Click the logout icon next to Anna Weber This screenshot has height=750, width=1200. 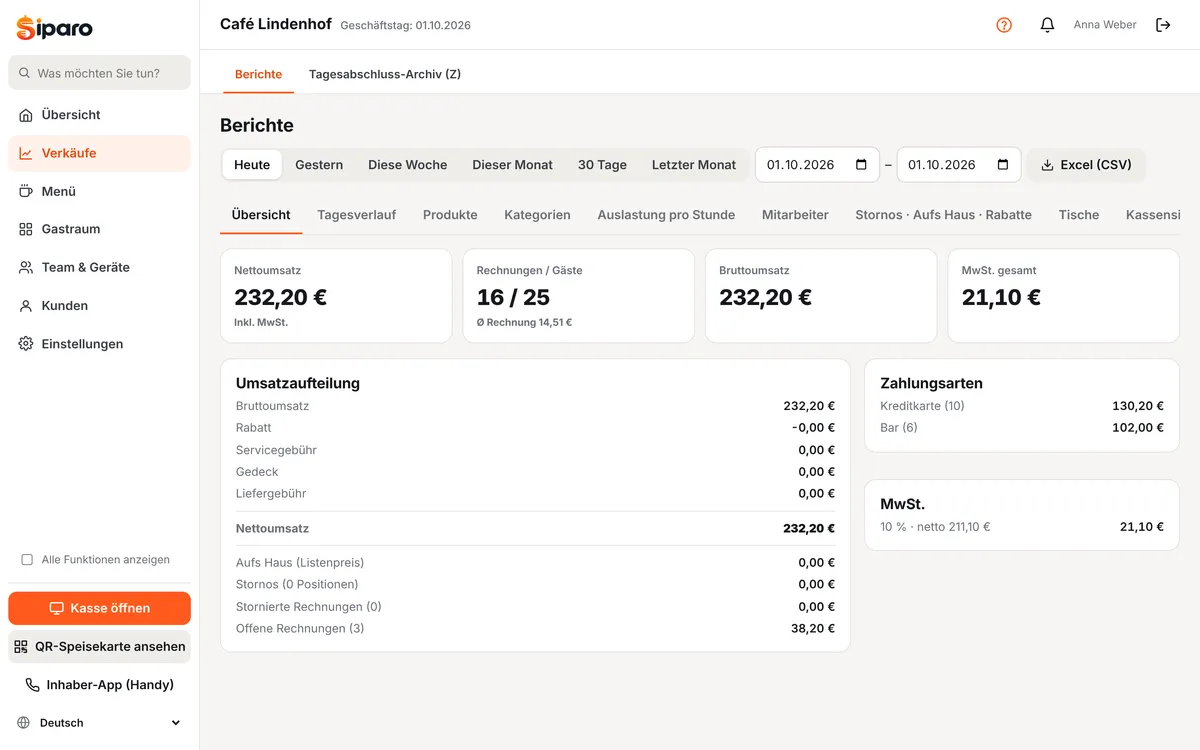[1163, 25]
